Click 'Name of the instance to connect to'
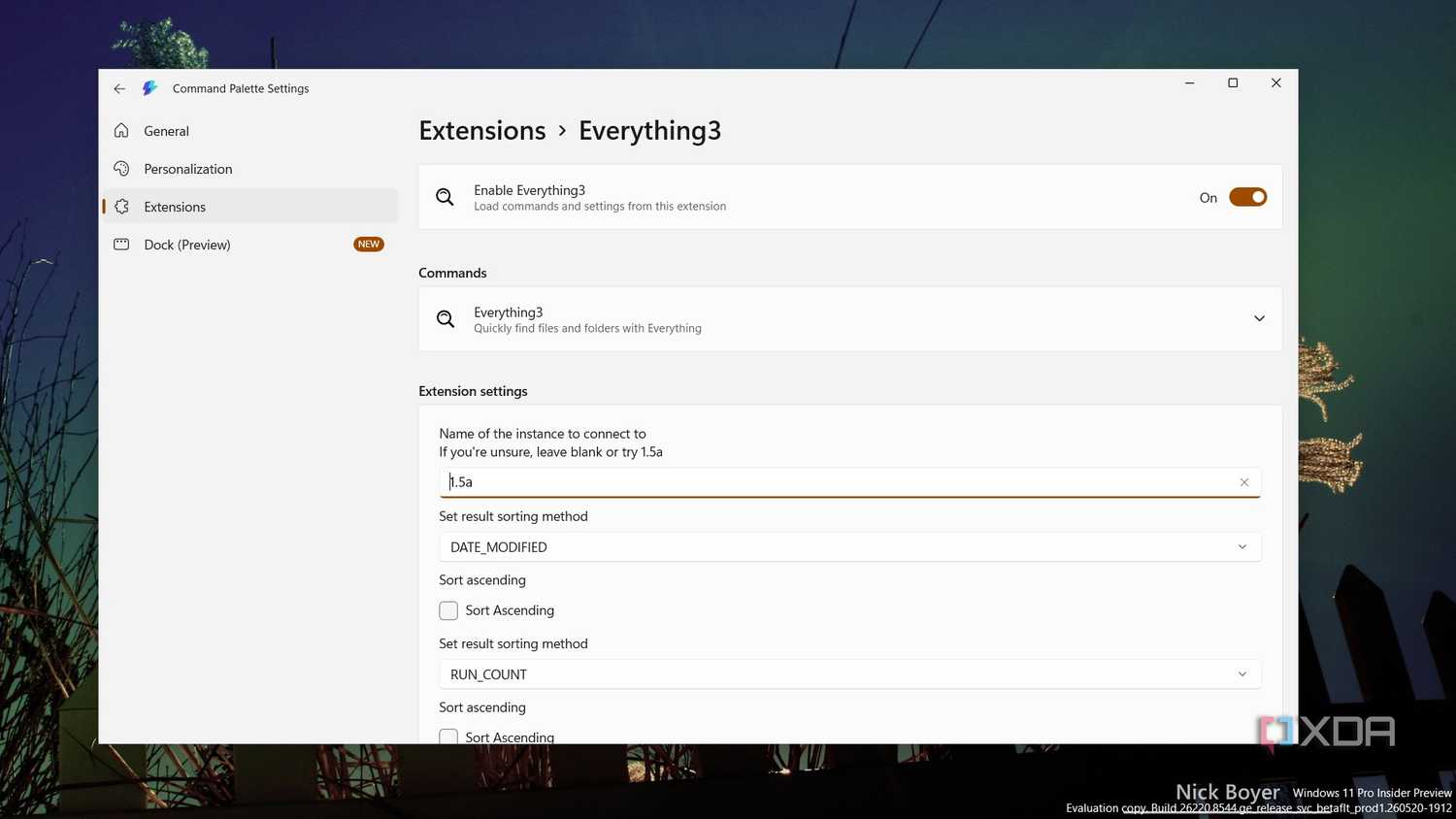 coord(542,434)
